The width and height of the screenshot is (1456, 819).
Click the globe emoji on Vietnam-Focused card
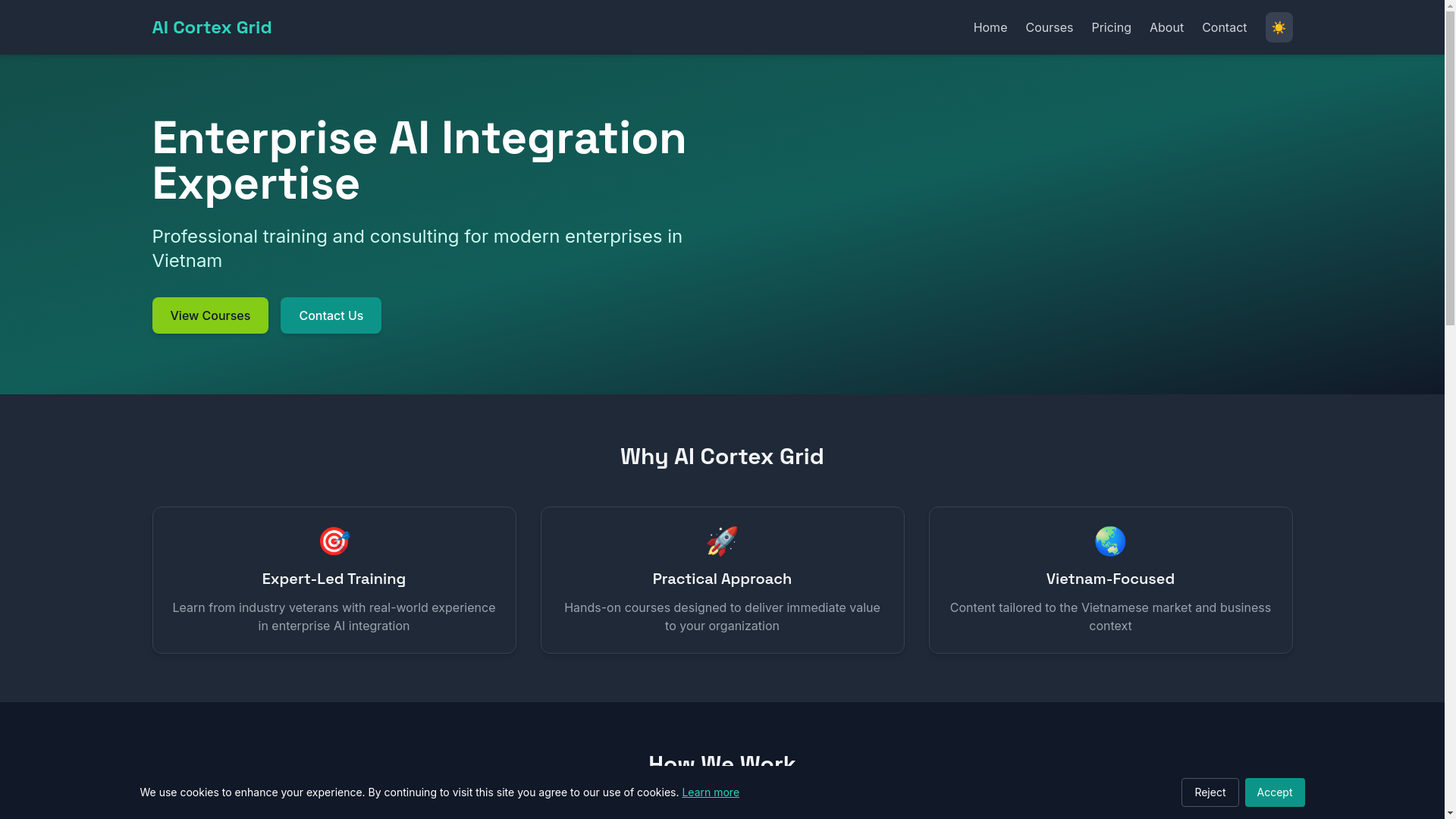click(1110, 541)
